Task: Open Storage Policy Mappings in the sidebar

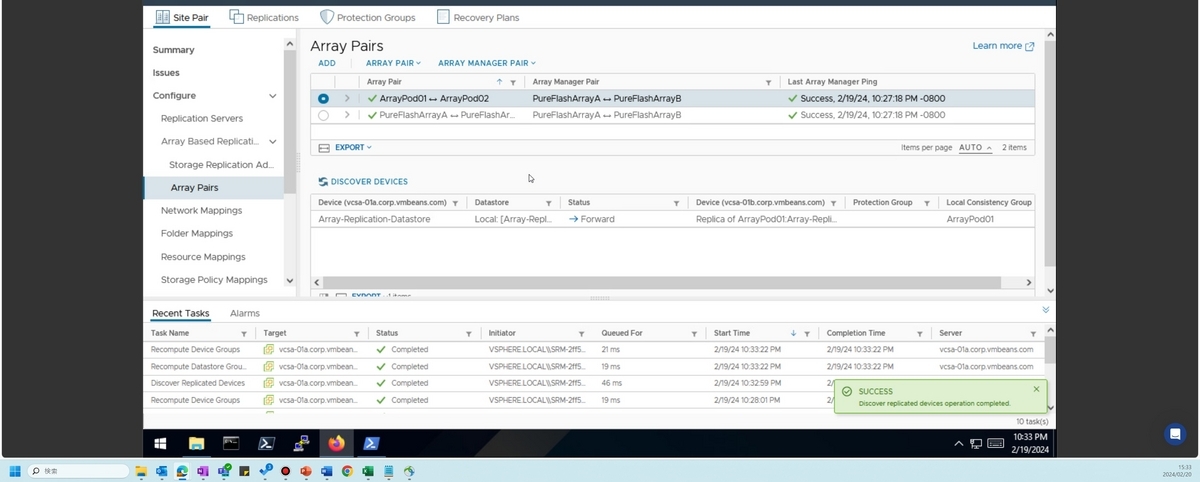Action: point(214,280)
